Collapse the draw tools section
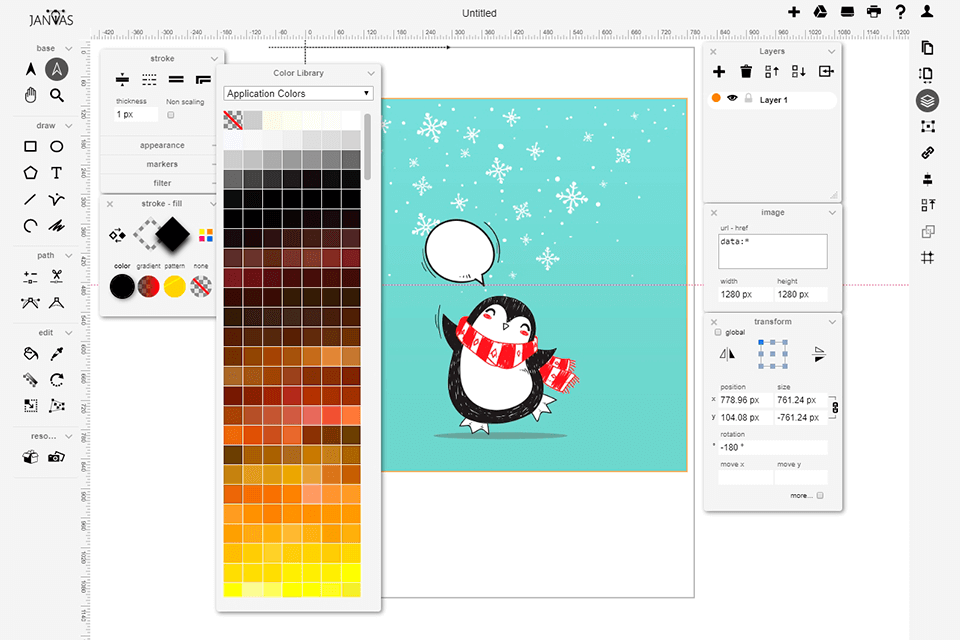 pyautogui.click(x=69, y=126)
